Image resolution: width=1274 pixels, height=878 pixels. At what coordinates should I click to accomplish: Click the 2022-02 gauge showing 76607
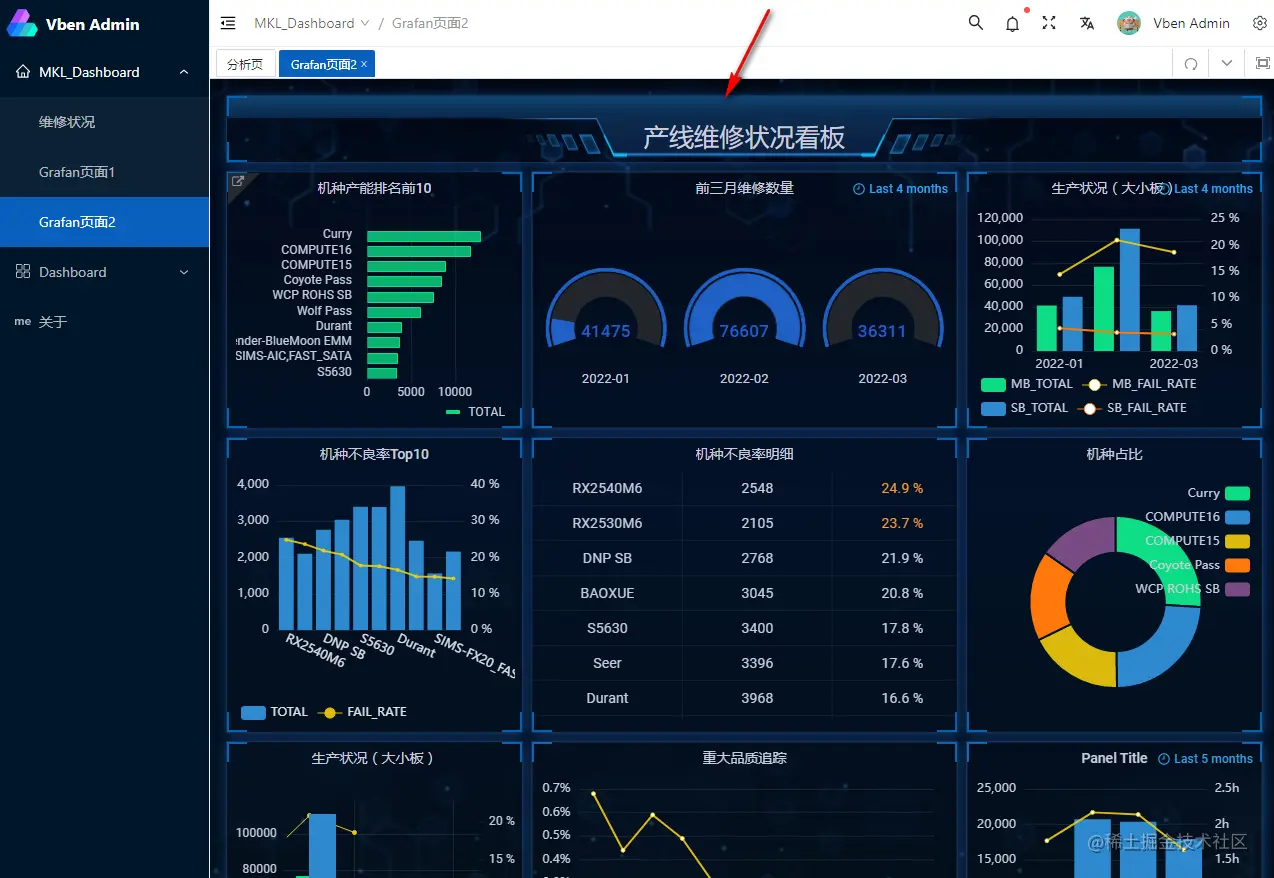pyautogui.click(x=744, y=310)
